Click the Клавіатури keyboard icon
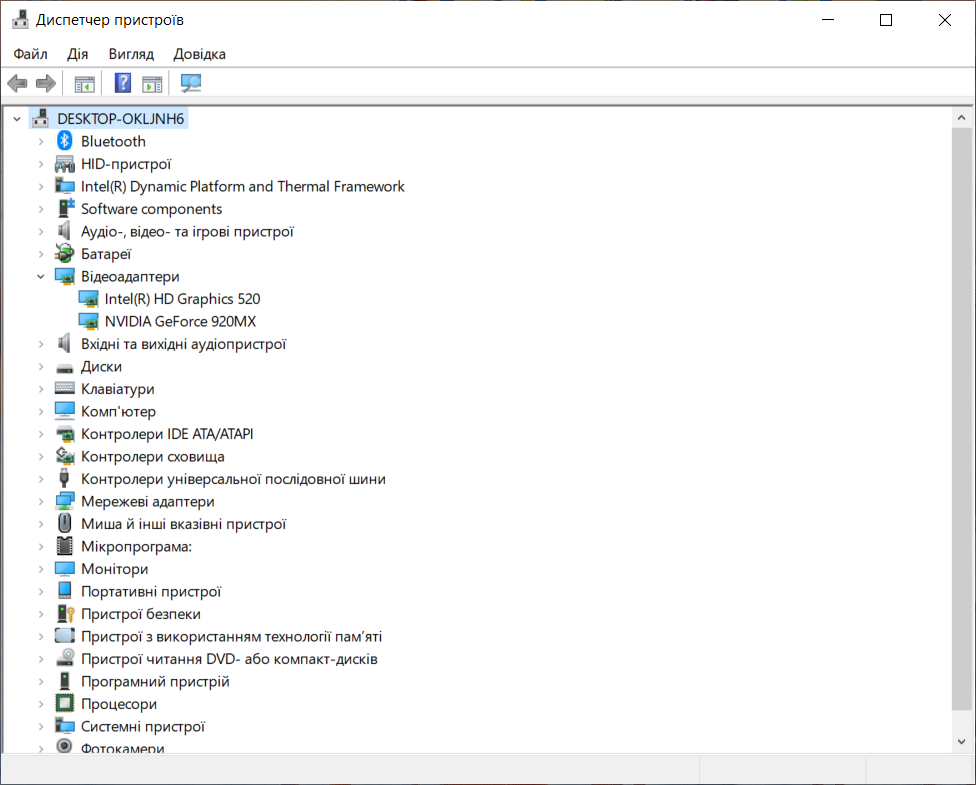 coord(65,388)
